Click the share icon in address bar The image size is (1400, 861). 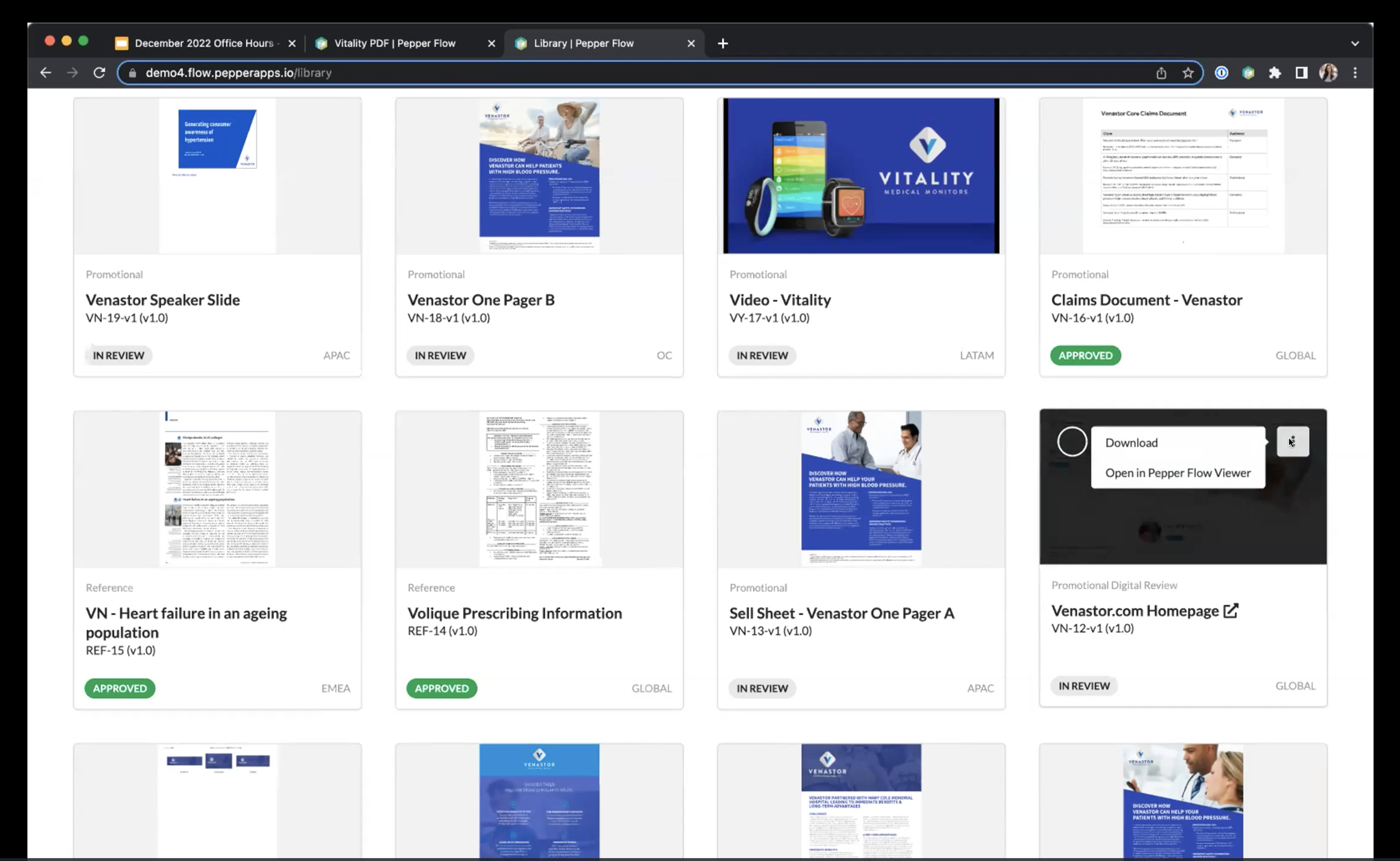[x=1161, y=73]
